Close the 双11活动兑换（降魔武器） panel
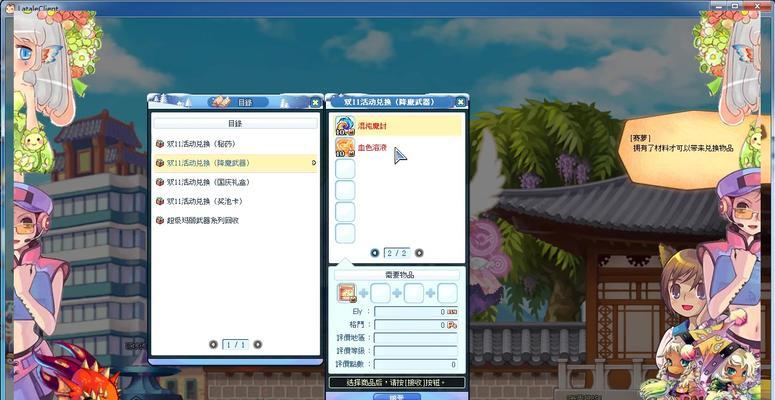The height and width of the screenshot is (400, 775). point(460,102)
